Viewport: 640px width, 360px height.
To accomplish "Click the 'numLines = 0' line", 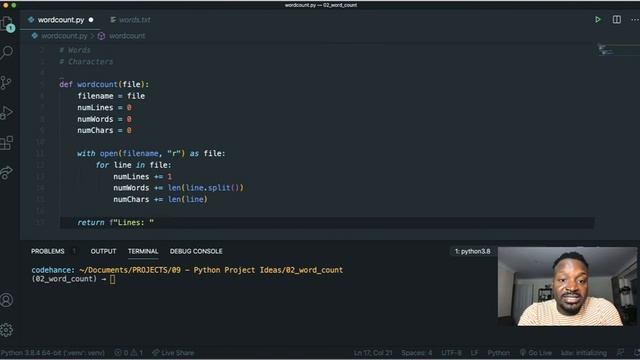I will (x=104, y=107).
